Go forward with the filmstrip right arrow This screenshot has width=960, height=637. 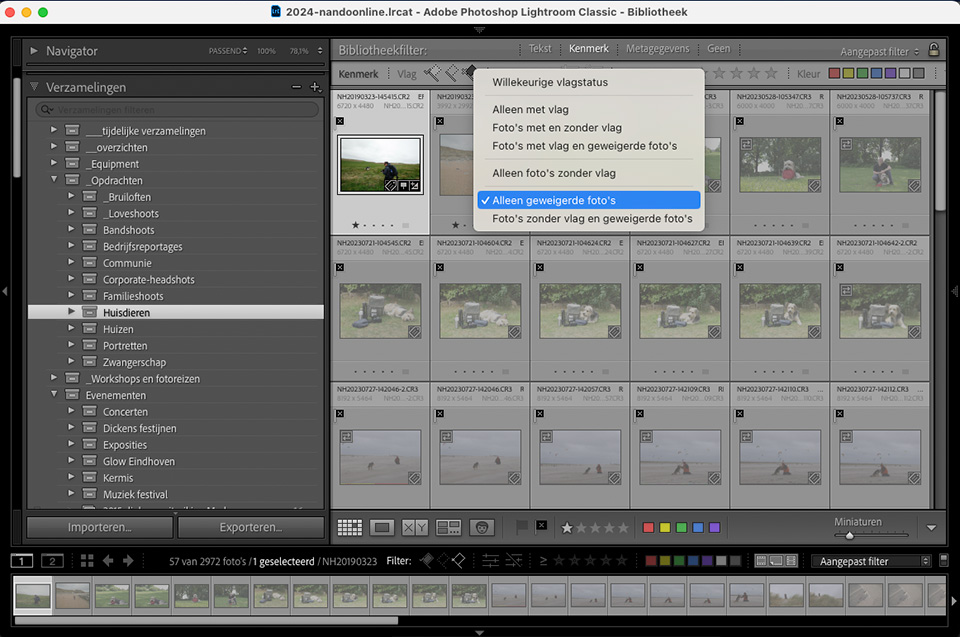coord(128,560)
